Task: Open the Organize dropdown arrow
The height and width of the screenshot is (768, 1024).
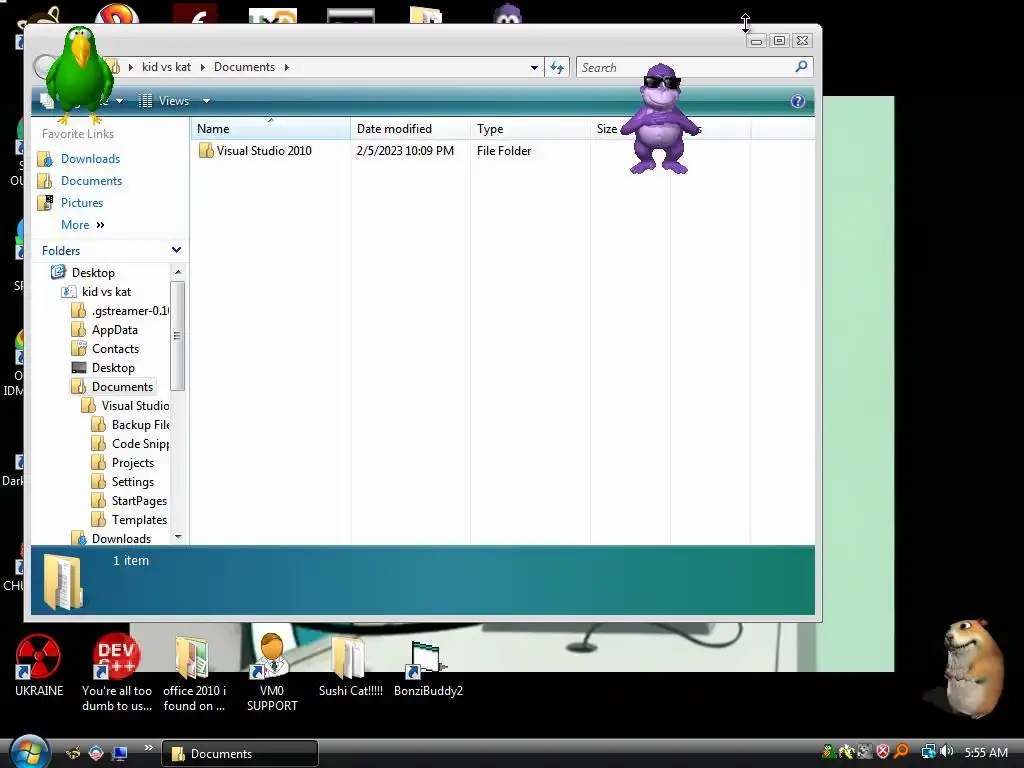Action: coord(120,101)
